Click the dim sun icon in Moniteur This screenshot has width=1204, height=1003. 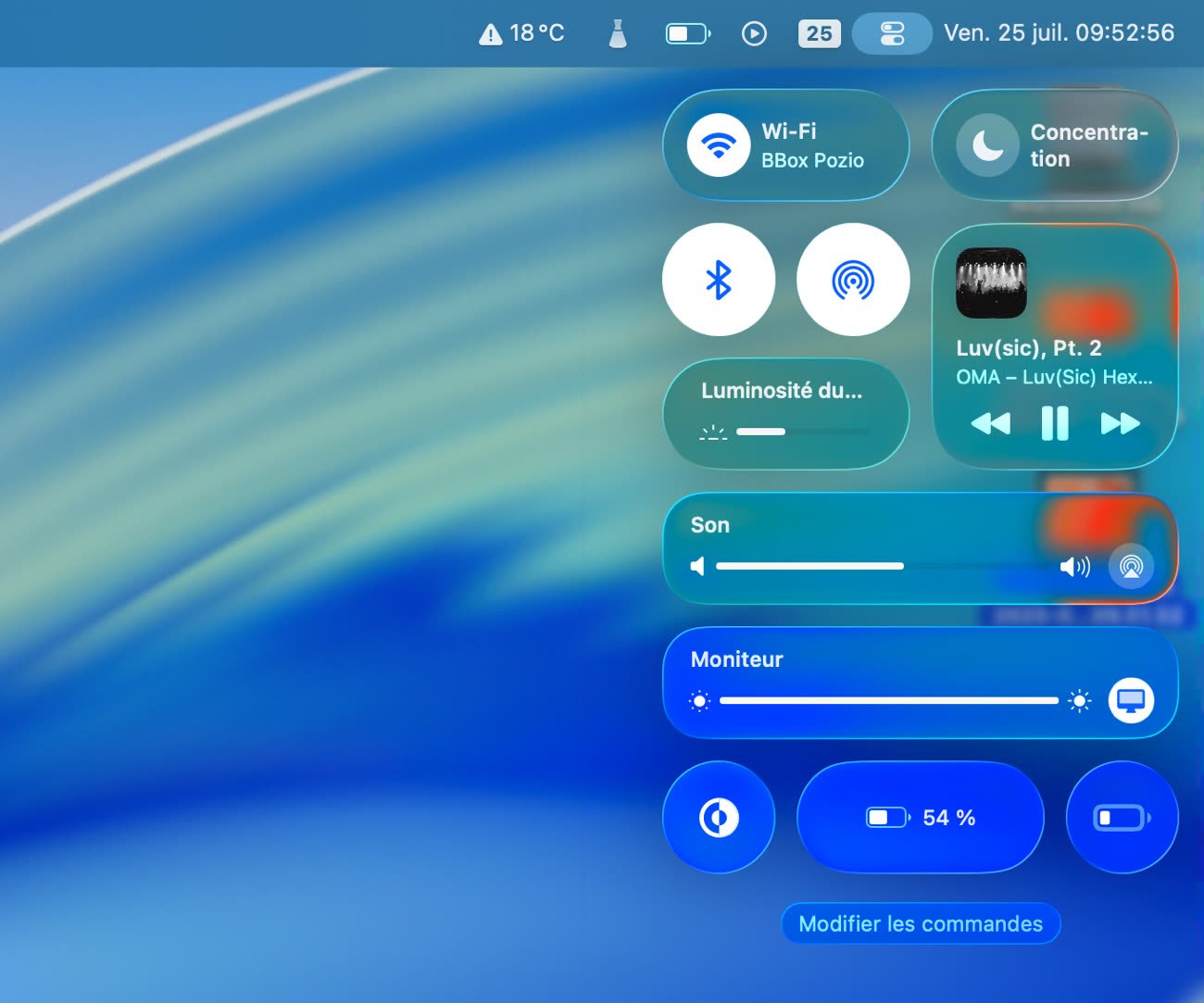[700, 701]
